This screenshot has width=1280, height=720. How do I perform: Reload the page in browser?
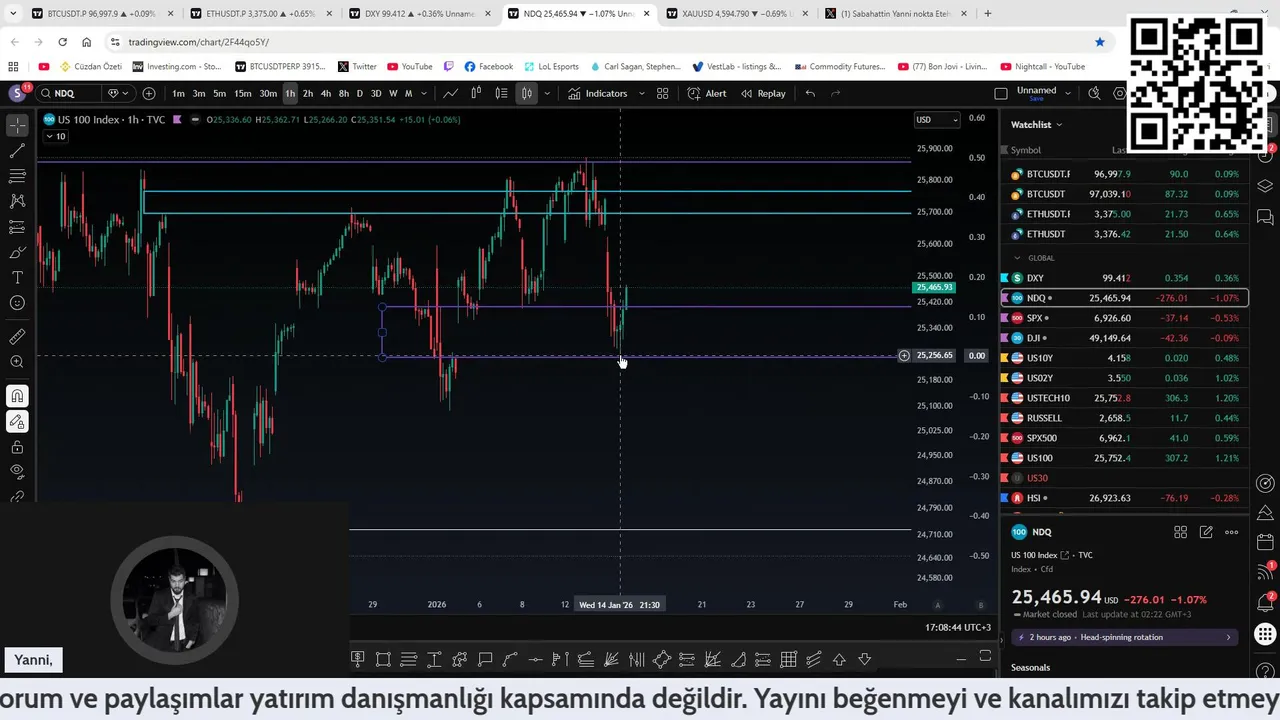(62, 42)
